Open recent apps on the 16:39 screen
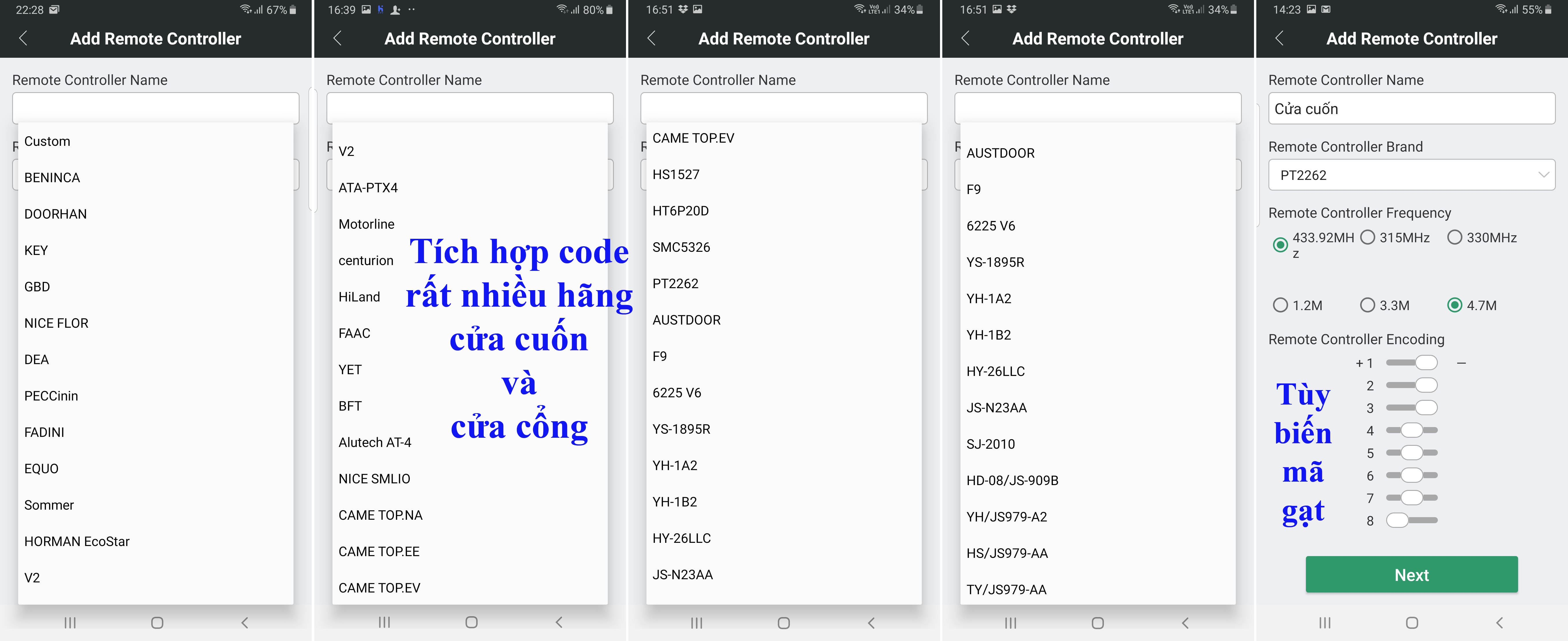1568x641 pixels. point(384,622)
